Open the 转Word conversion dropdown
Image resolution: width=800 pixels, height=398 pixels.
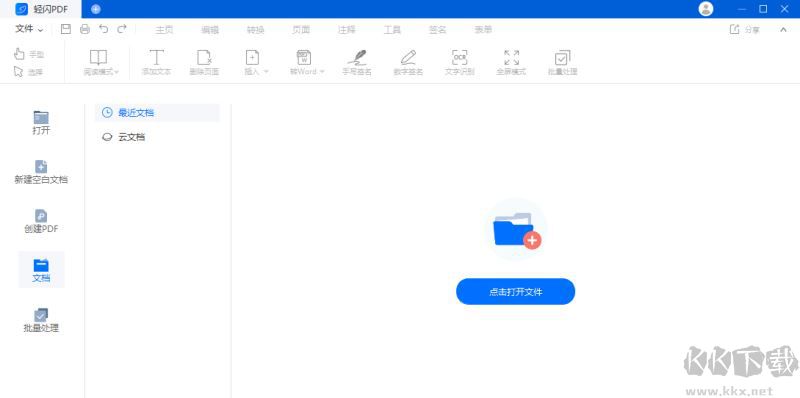307,63
